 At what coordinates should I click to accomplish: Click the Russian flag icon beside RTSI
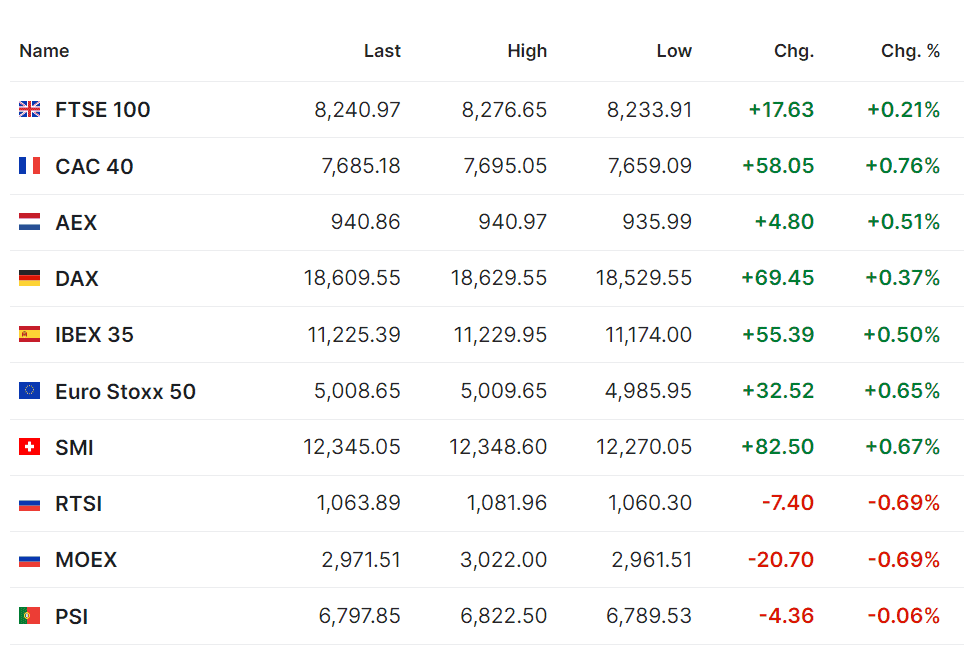[x=30, y=505]
